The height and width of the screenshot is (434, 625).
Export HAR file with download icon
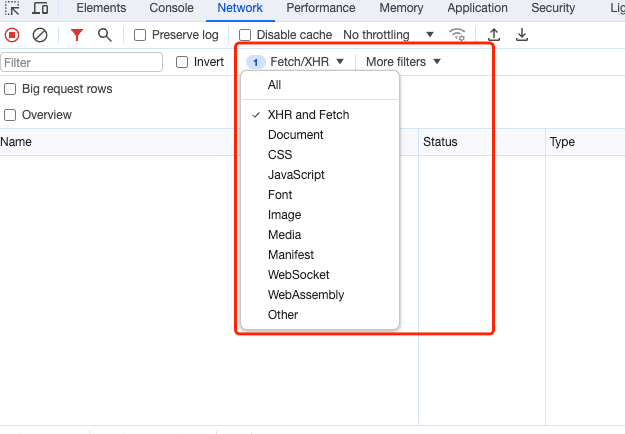coord(522,35)
